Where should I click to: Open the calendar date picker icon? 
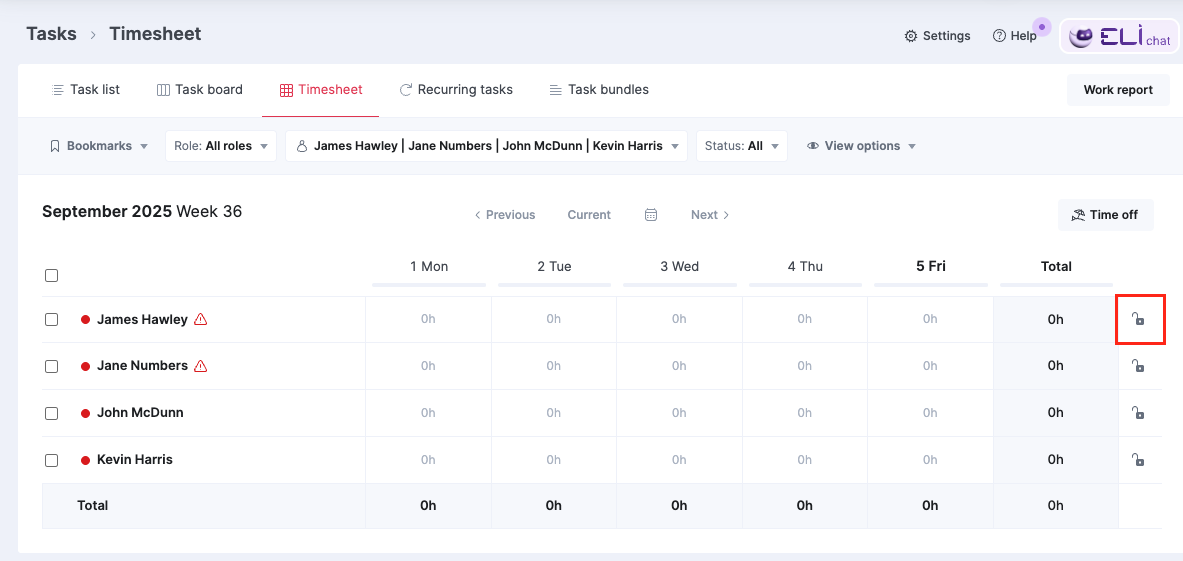pos(651,215)
